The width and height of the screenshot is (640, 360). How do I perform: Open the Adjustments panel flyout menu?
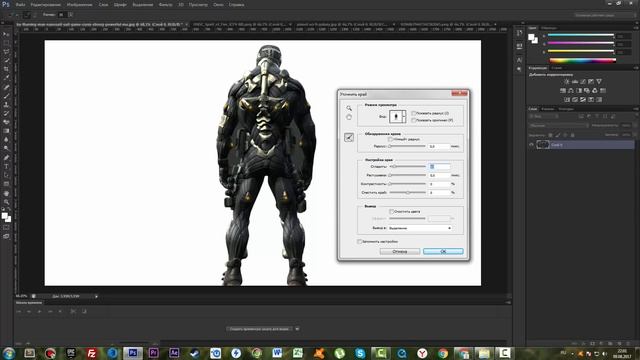click(x=636, y=68)
